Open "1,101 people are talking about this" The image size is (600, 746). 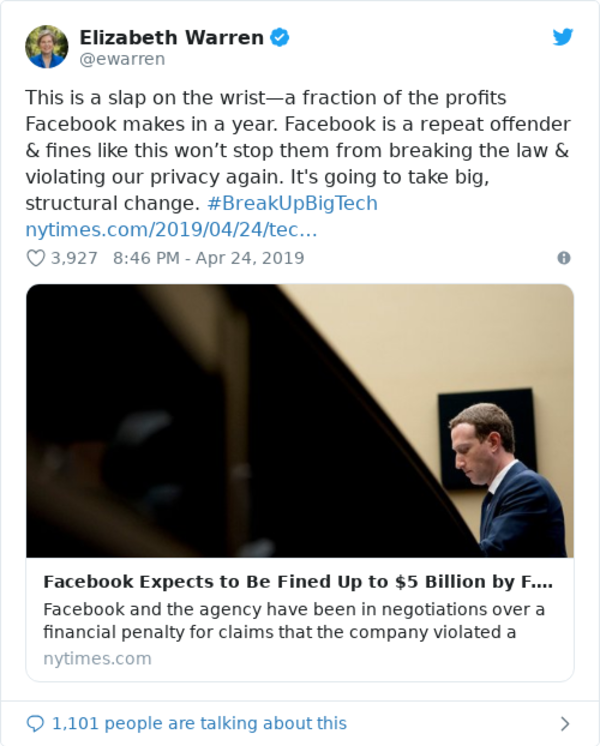point(199,723)
